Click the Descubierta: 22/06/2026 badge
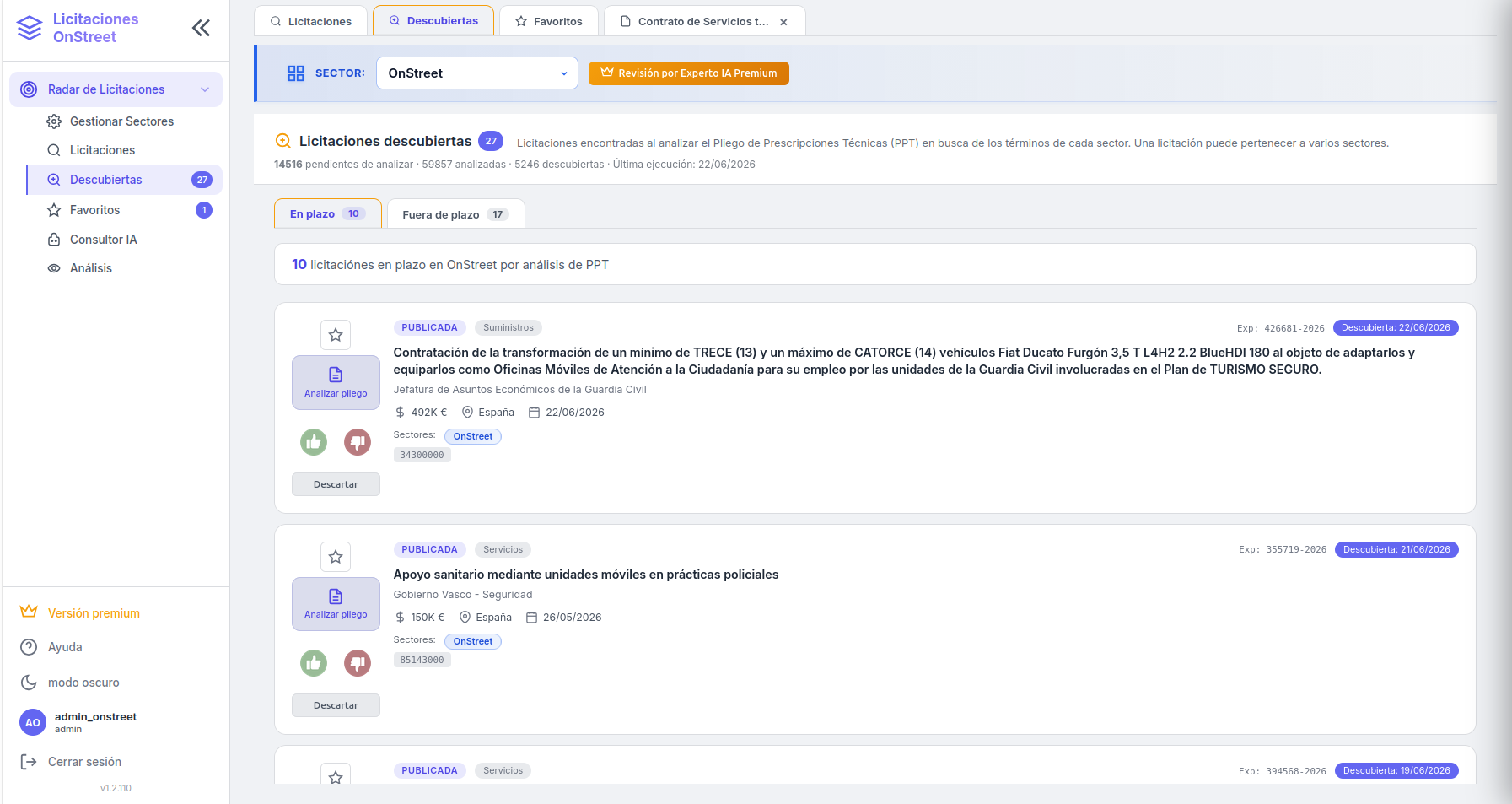The image size is (1512, 804). point(1396,327)
